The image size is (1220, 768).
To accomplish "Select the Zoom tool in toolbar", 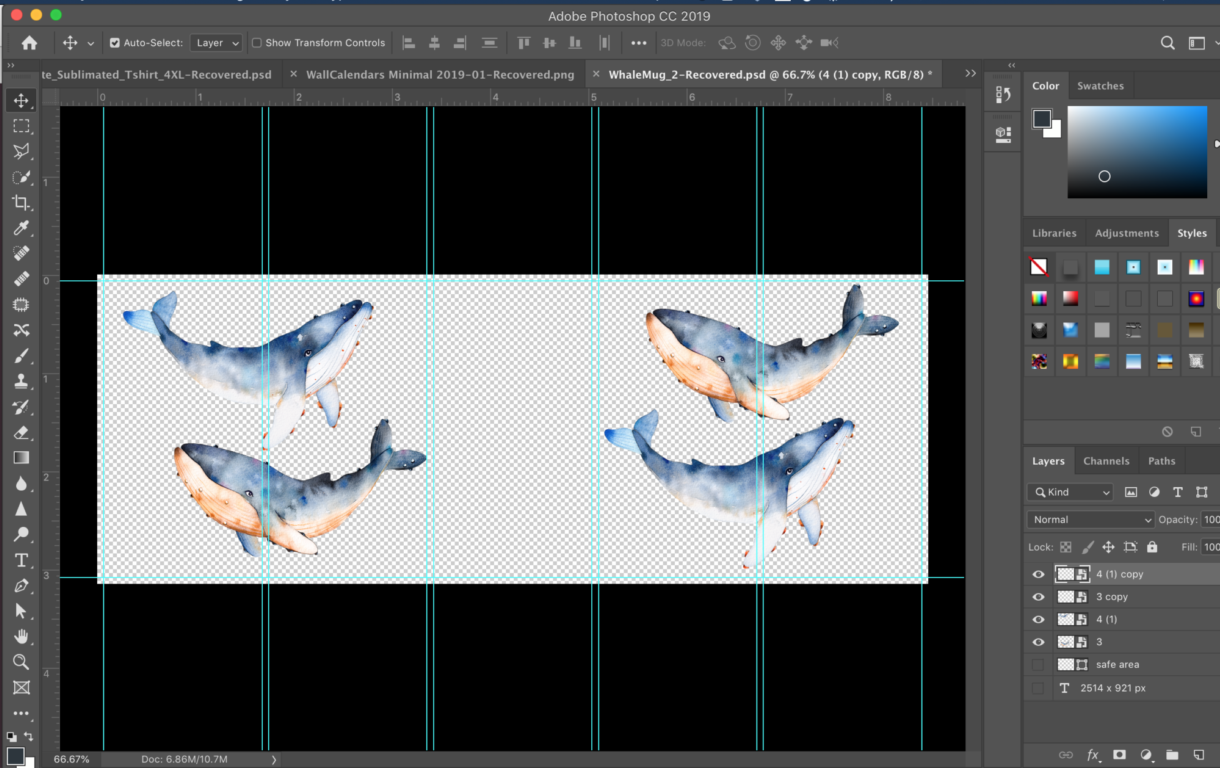I will tap(21, 662).
